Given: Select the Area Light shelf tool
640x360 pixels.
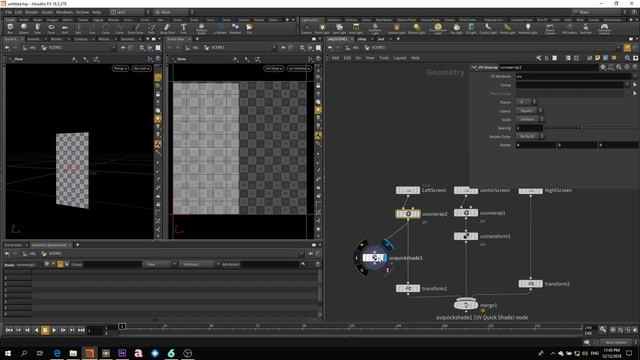Looking at the screenshot, I should click(x=356, y=28).
